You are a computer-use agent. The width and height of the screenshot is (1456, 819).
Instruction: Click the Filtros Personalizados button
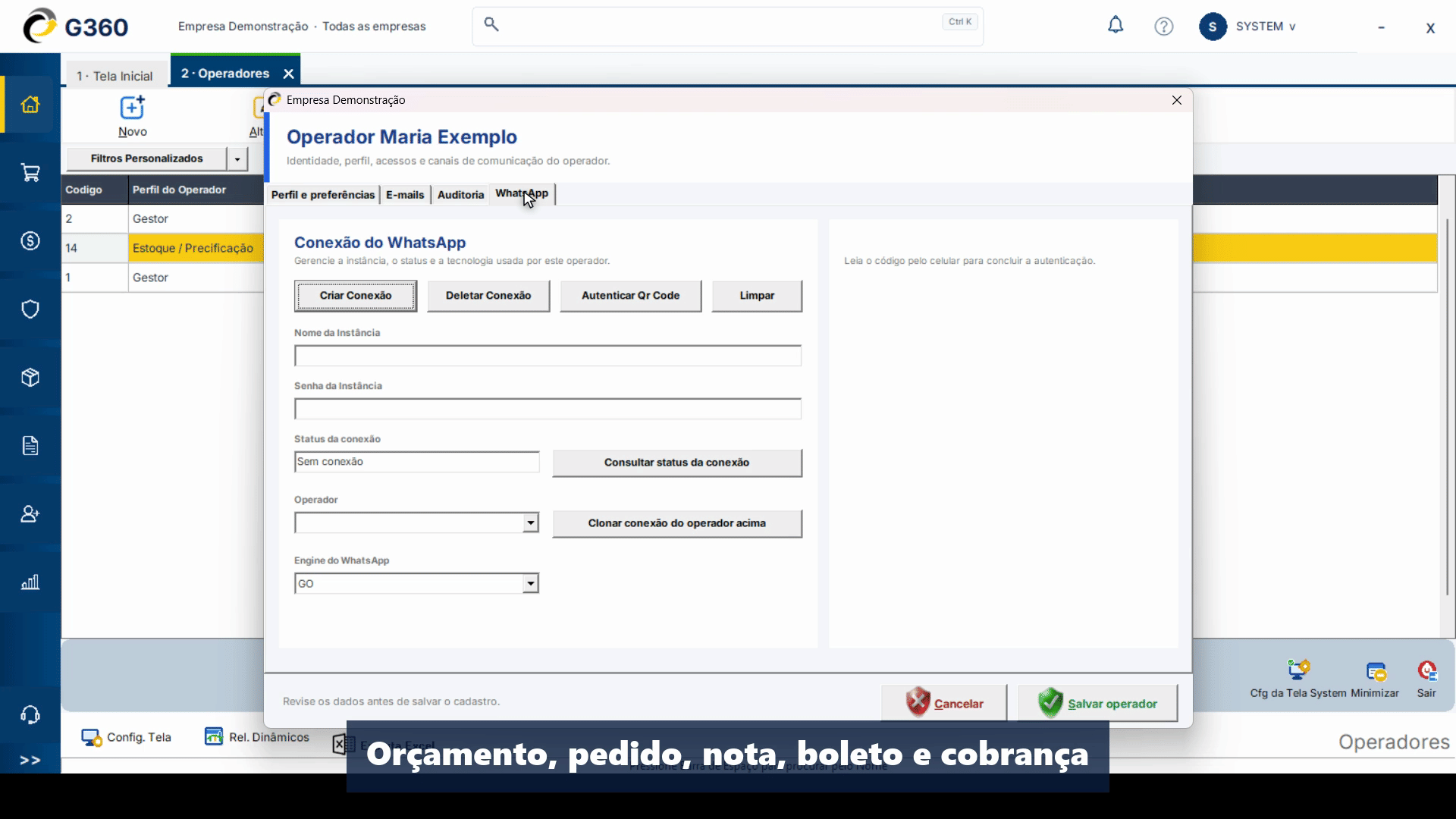click(147, 158)
